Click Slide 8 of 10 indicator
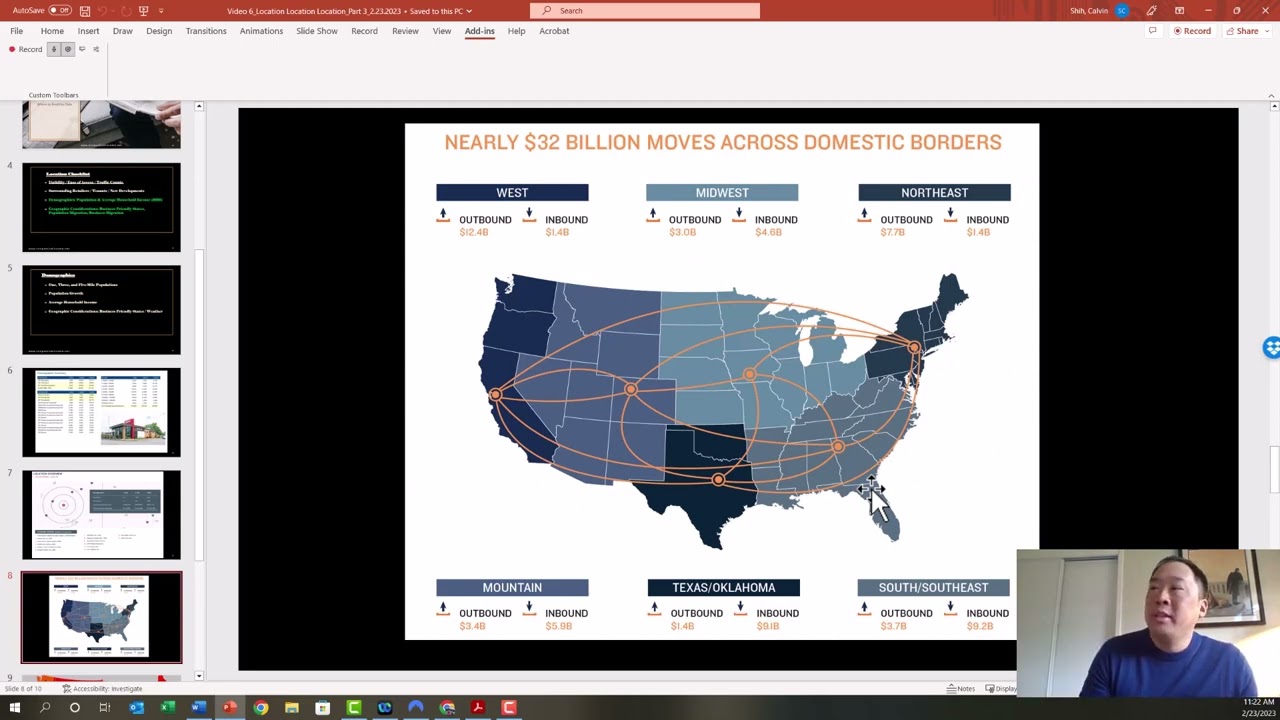Screen dimensions: 1280x720 23,689
